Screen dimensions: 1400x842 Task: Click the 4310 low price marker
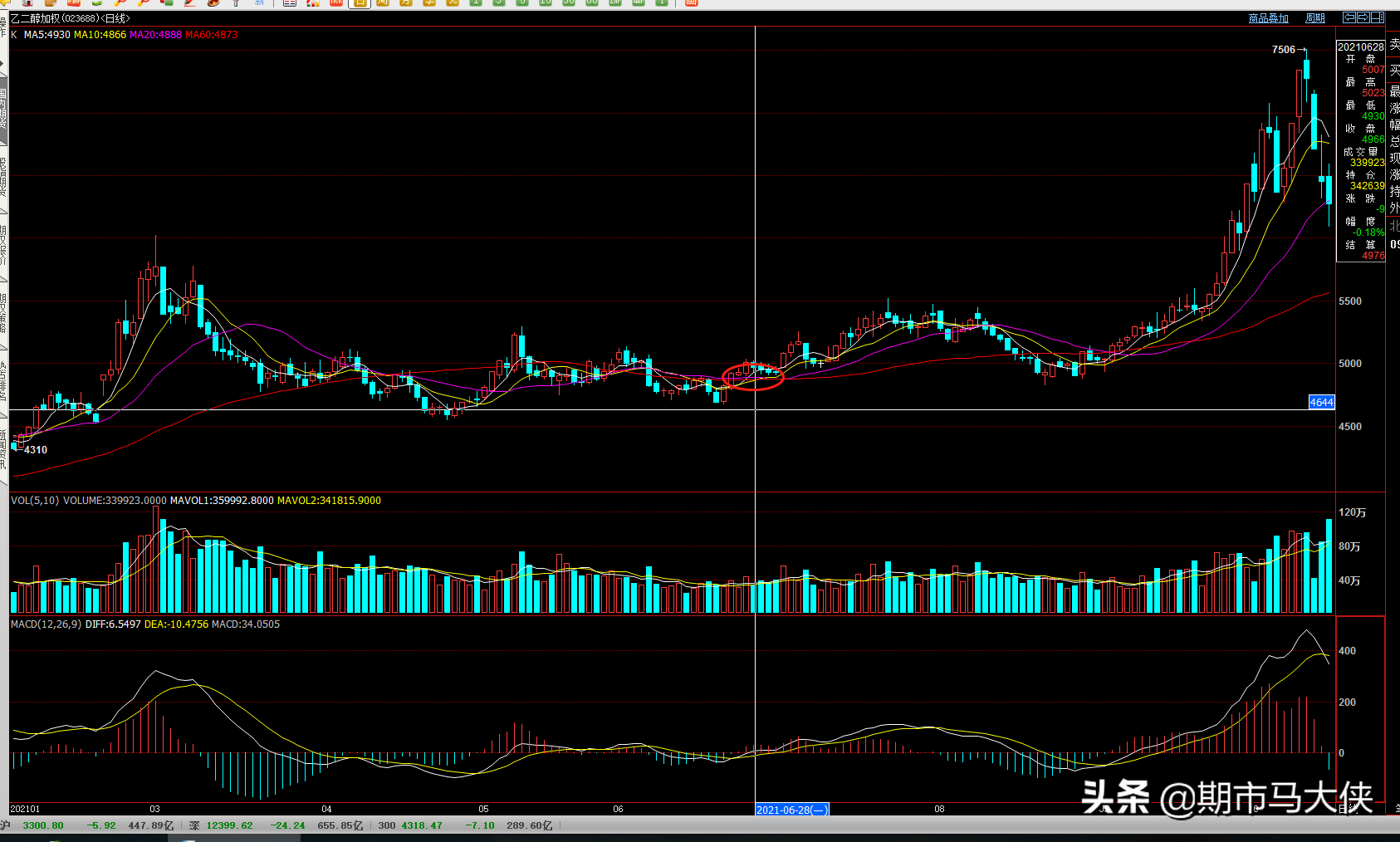pyautogui.click(x=36, y=450)
